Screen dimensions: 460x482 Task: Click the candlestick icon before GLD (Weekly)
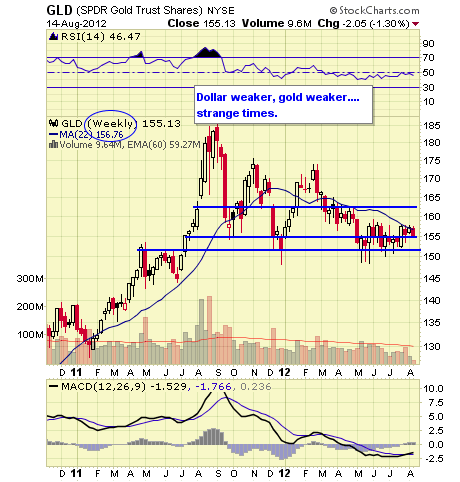54,123
